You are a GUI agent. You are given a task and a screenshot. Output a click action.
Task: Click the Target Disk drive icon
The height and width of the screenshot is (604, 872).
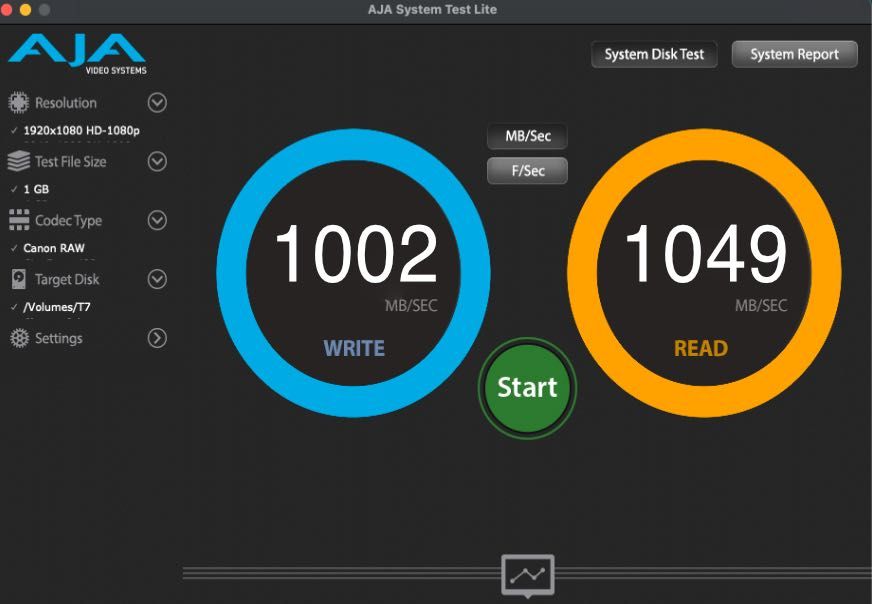point(19,279)
